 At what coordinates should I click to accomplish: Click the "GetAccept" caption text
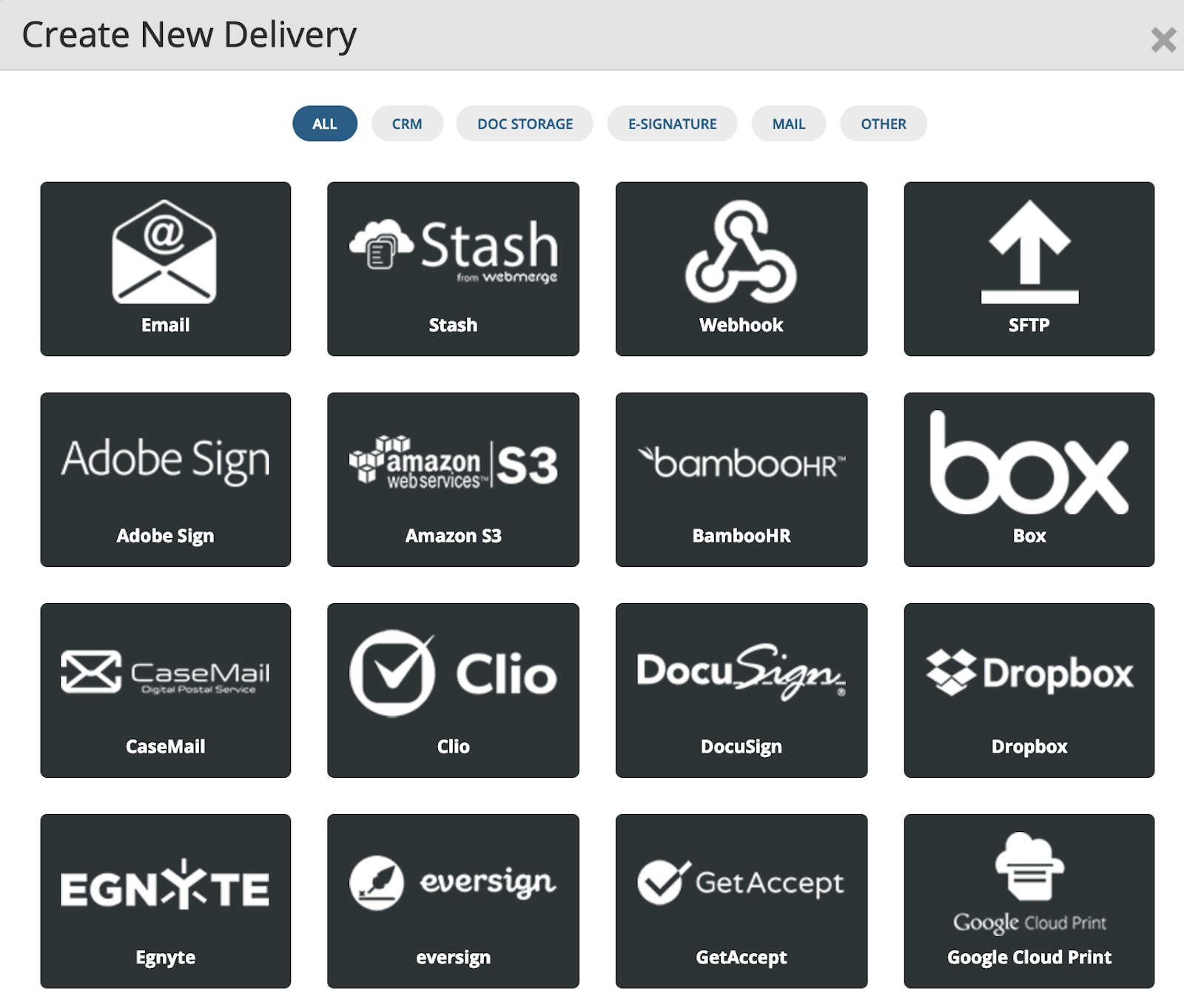coord(741,958)
